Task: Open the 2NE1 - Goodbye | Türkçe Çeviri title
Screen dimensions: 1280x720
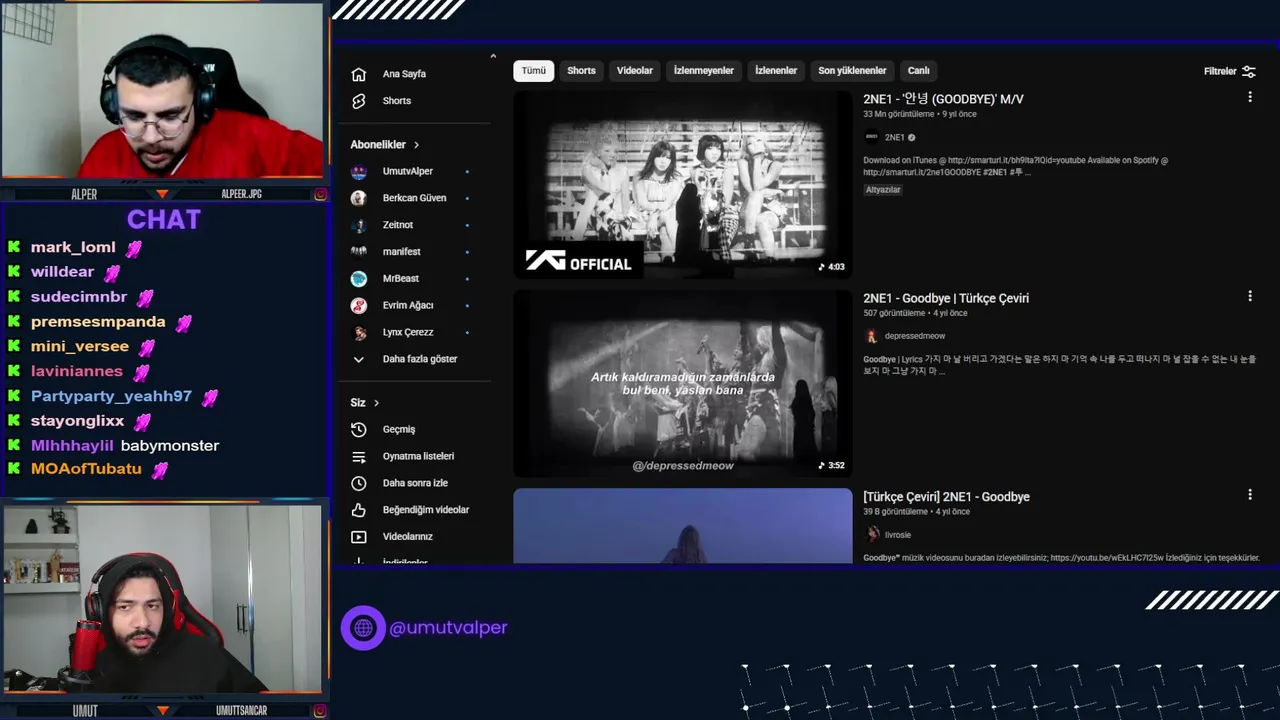Action: click(x=946, y=298)
